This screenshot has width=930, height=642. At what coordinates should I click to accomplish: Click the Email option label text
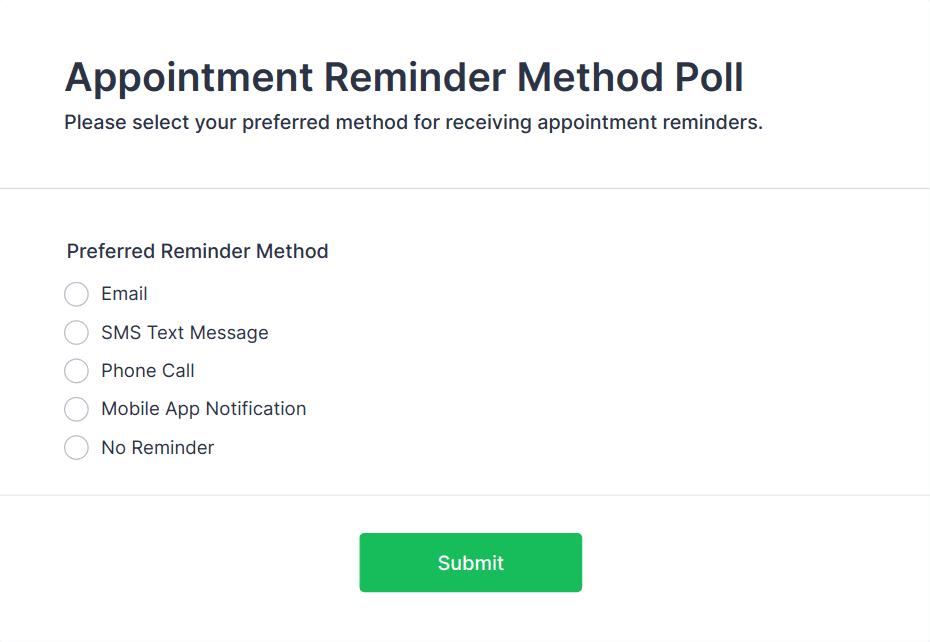(123, 294)
